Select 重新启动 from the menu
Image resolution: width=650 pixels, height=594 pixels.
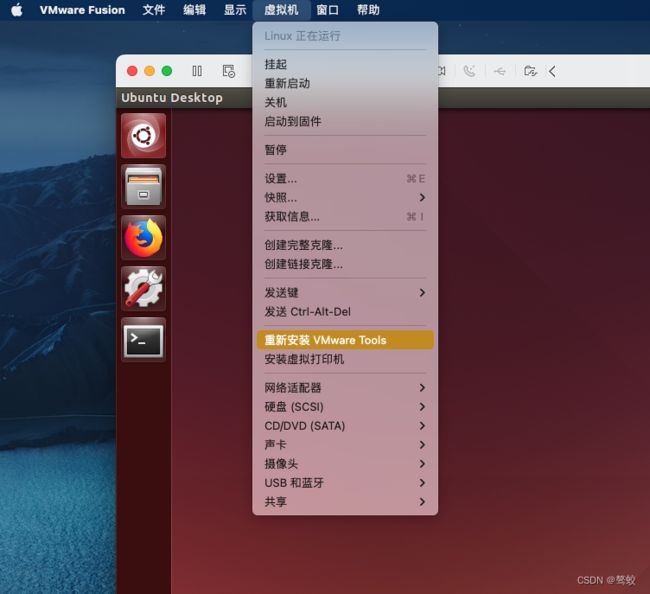(345, 83)
